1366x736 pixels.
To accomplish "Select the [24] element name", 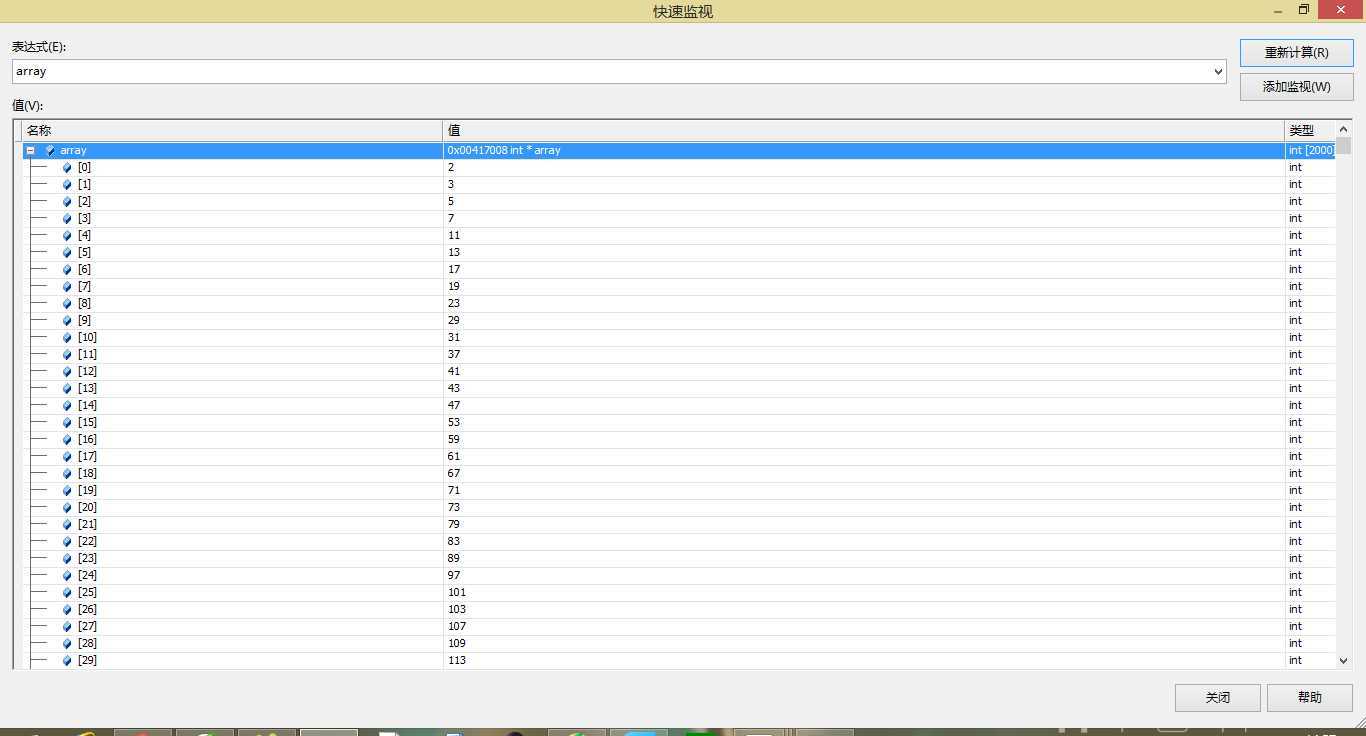I will click(87, 575).
